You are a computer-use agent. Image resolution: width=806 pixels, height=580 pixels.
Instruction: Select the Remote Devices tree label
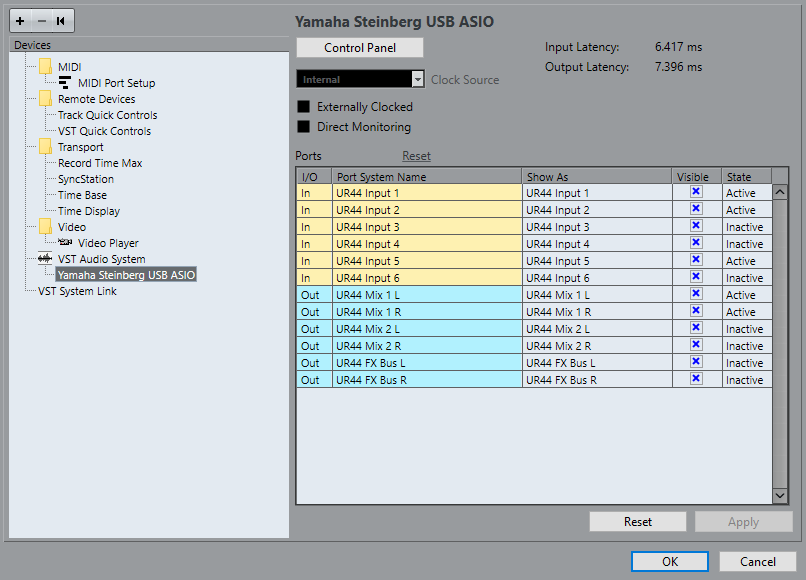[x=96, y=99]
